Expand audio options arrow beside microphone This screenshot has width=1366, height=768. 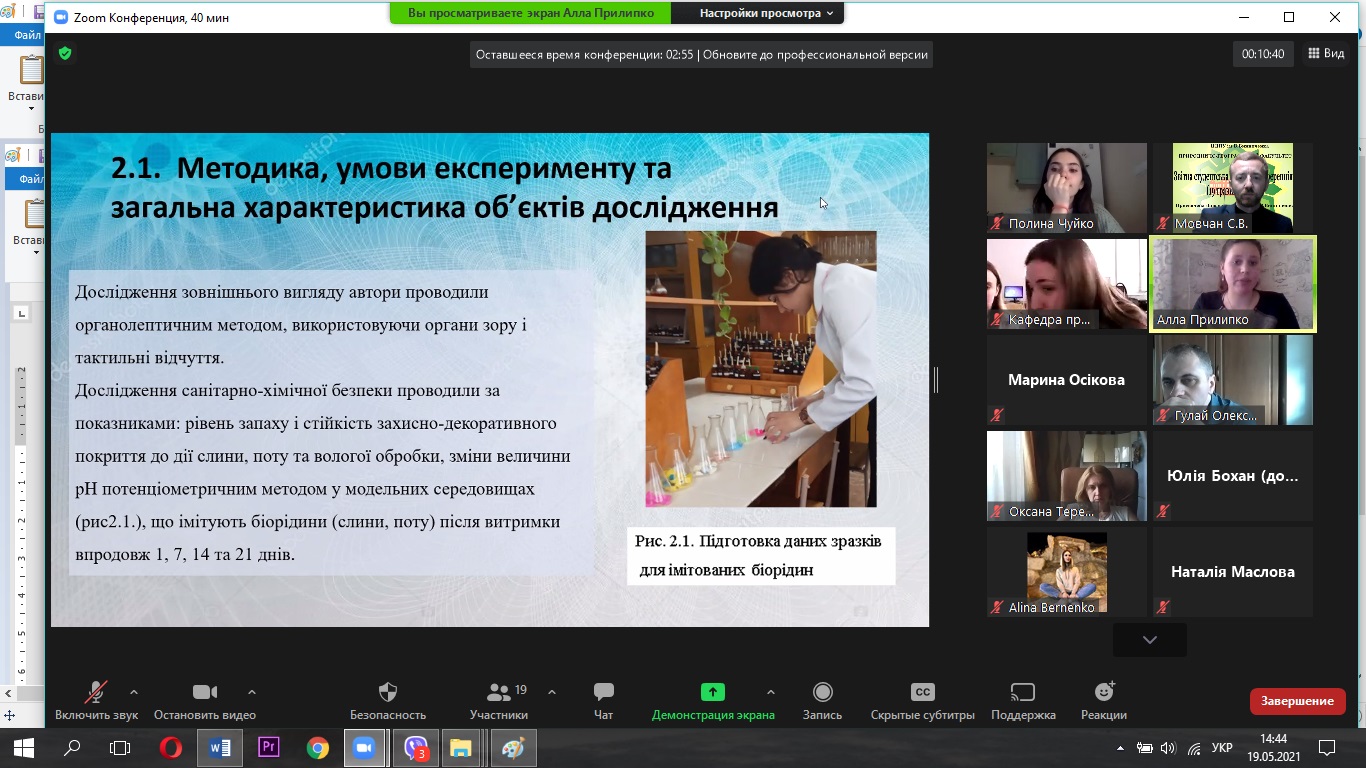(134, 692)
